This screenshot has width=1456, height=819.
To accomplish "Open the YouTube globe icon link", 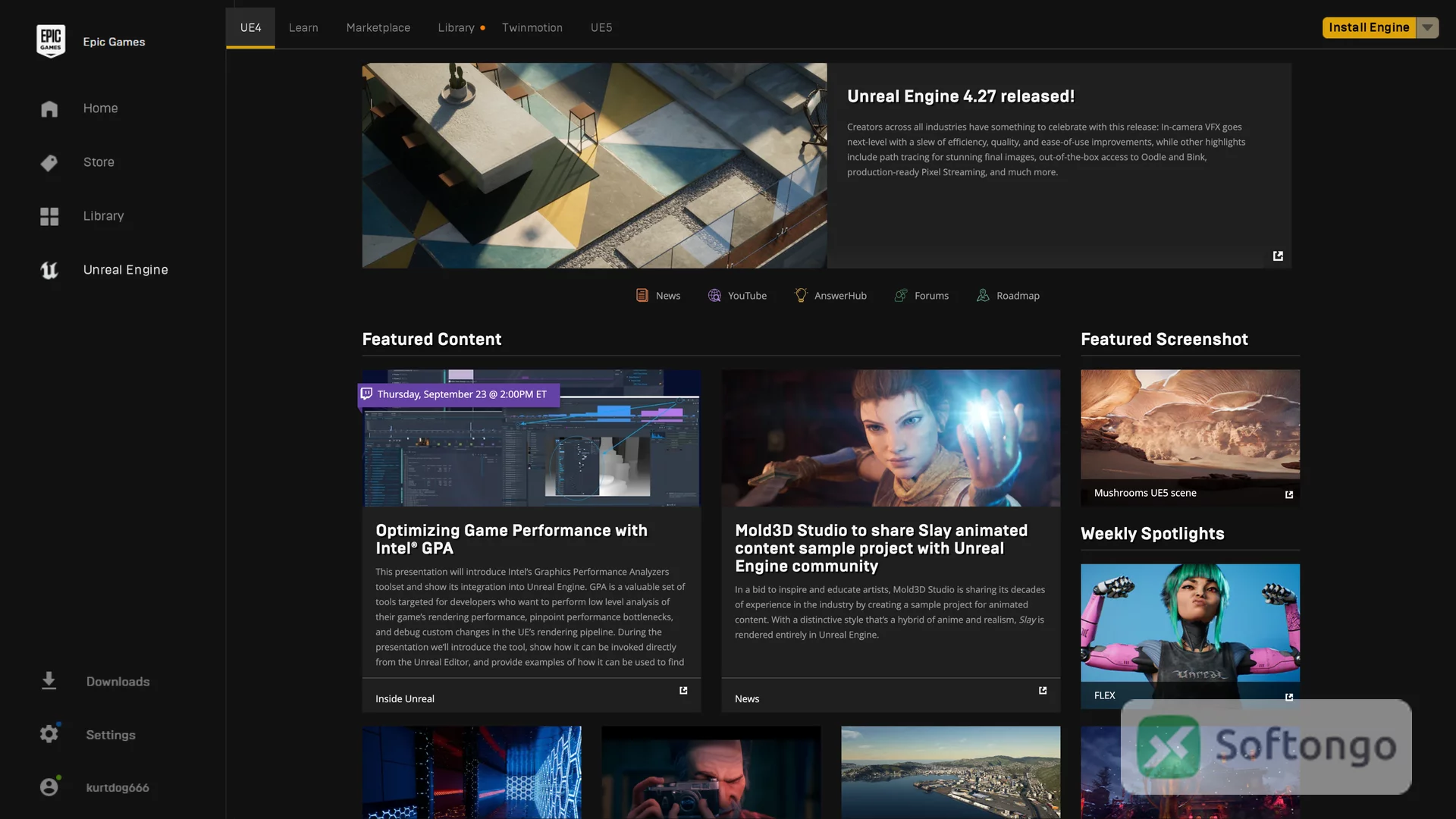I will pyautogui.click(x=714, y=295).
